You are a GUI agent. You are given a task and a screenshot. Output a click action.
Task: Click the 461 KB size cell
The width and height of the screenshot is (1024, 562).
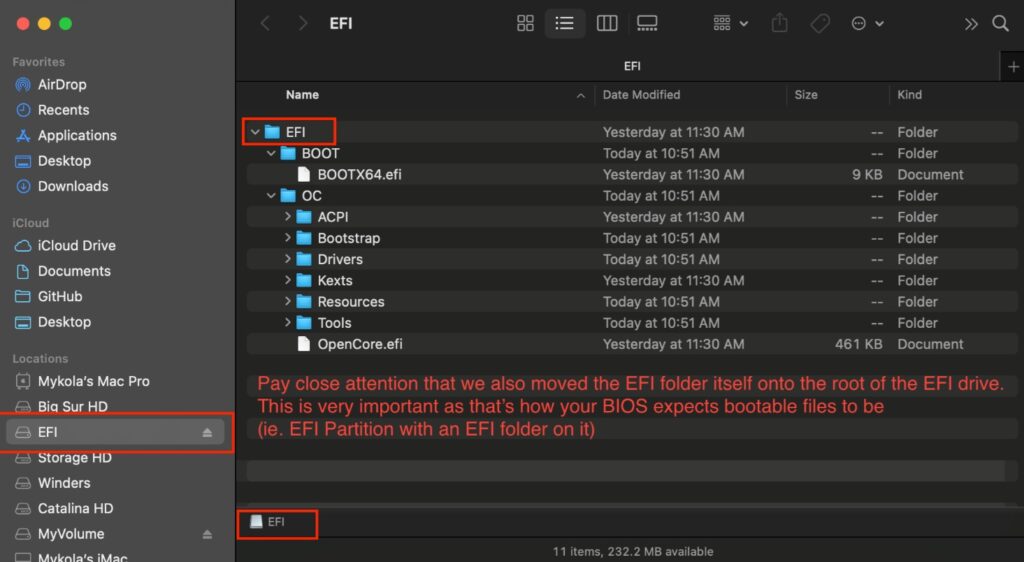point(858,344)
